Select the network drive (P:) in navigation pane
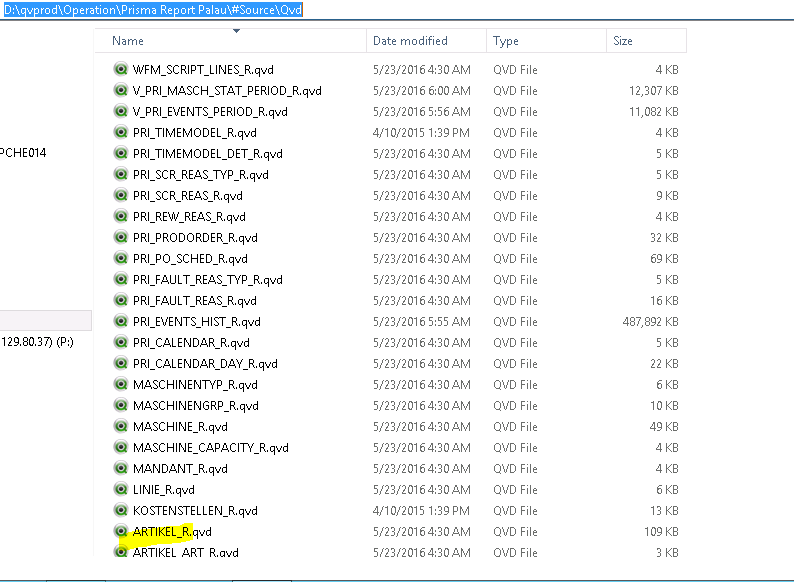Screen dimensions: 794x582 (37, 342)
